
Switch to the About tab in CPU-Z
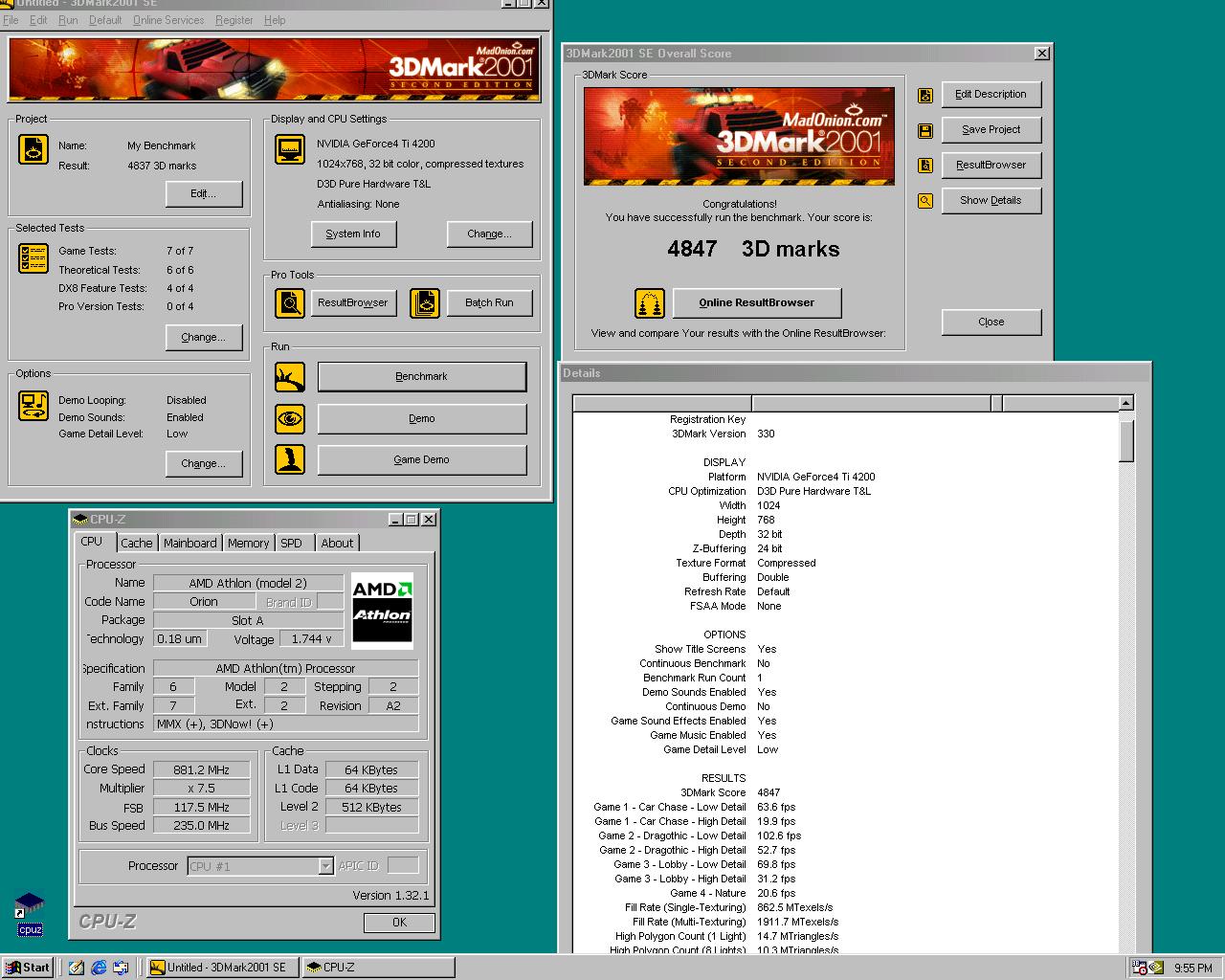tap(337, 544)
